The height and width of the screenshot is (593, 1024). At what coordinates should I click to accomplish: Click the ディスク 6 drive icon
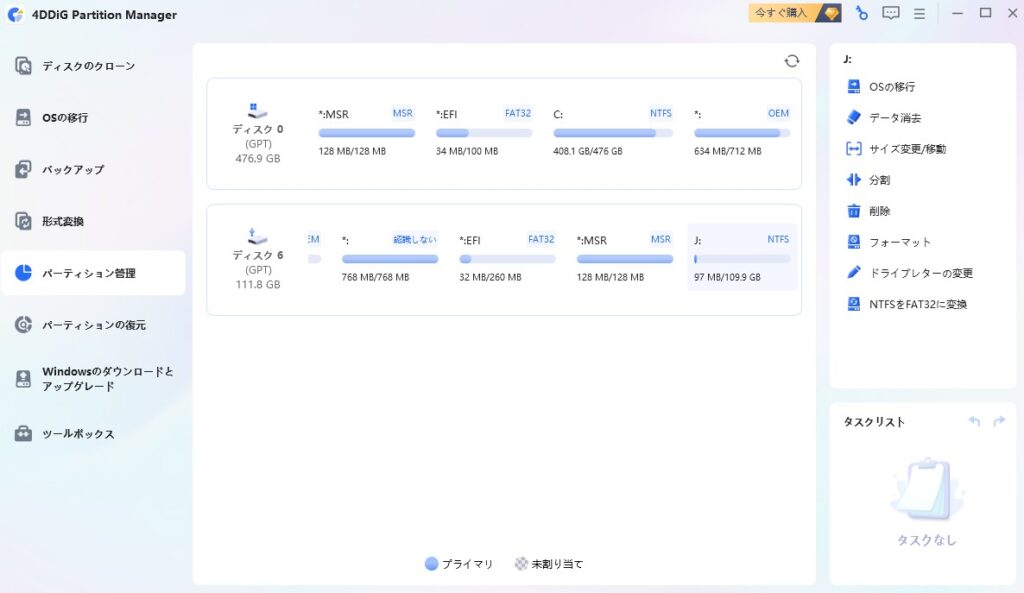pos(258,237)
